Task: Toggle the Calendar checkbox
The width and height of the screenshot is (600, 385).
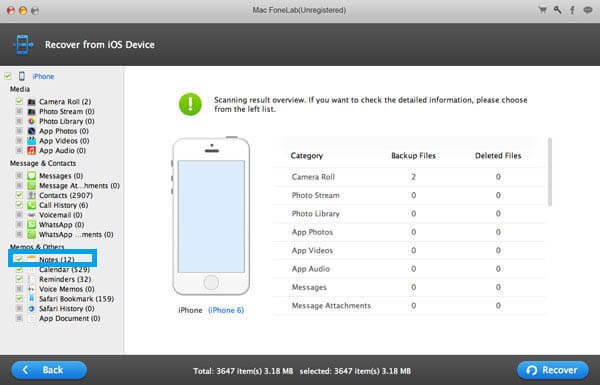Action: click(x=19, y=269)
